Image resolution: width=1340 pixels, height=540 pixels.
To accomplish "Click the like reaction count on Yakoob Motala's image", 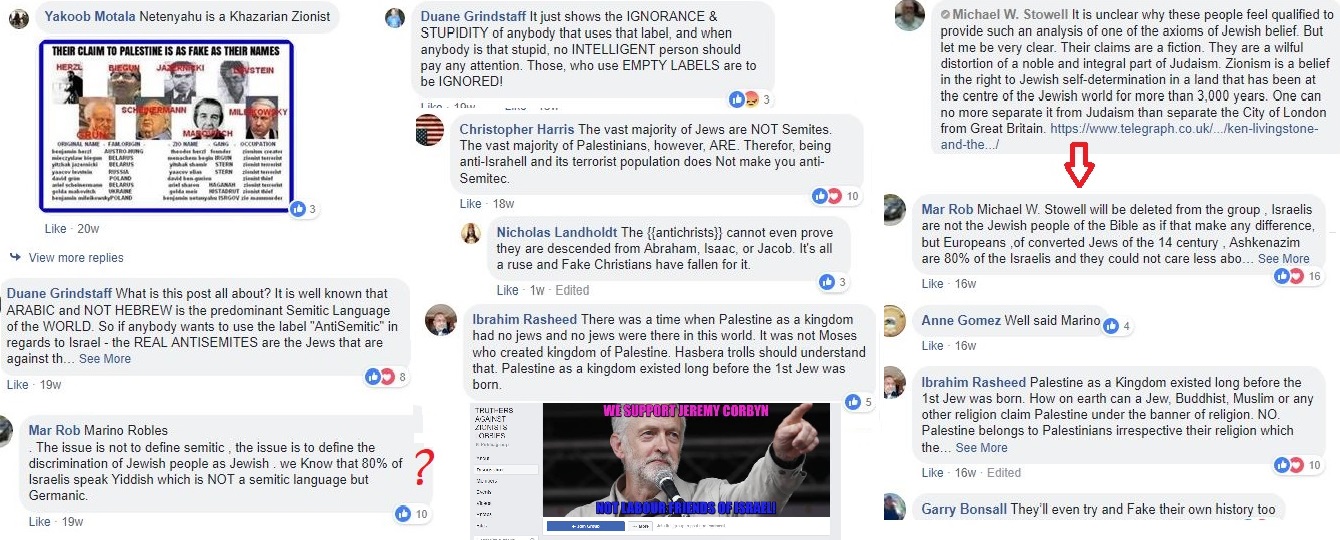I will point(304,209).
